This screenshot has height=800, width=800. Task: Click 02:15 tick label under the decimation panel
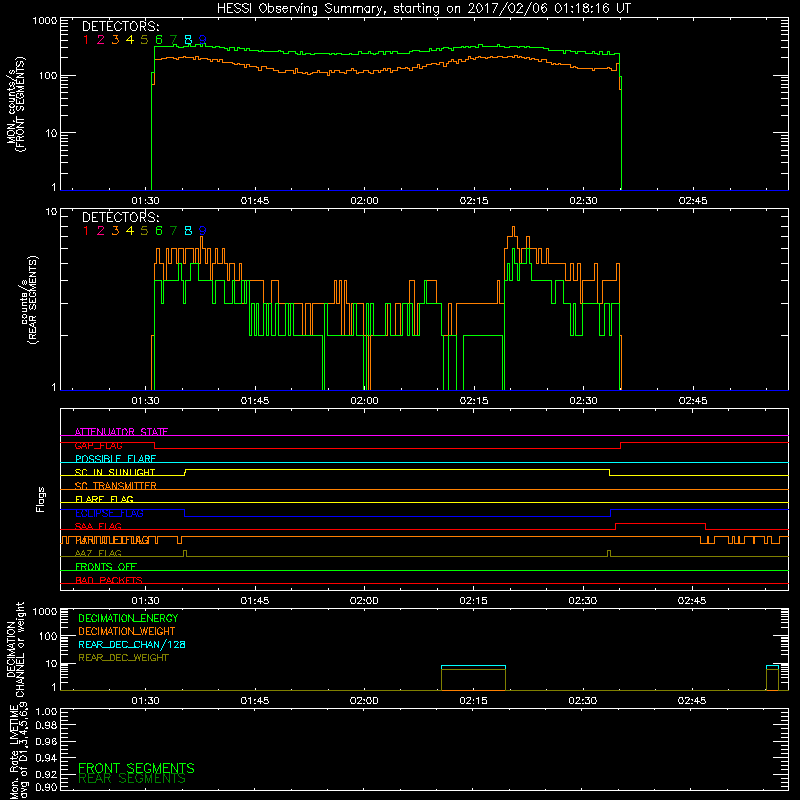473,701
